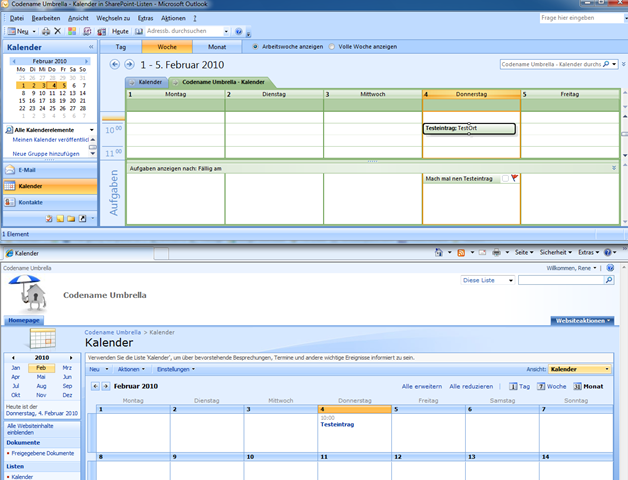Open the Diese Liste scope dropdown

click(487, 280)
